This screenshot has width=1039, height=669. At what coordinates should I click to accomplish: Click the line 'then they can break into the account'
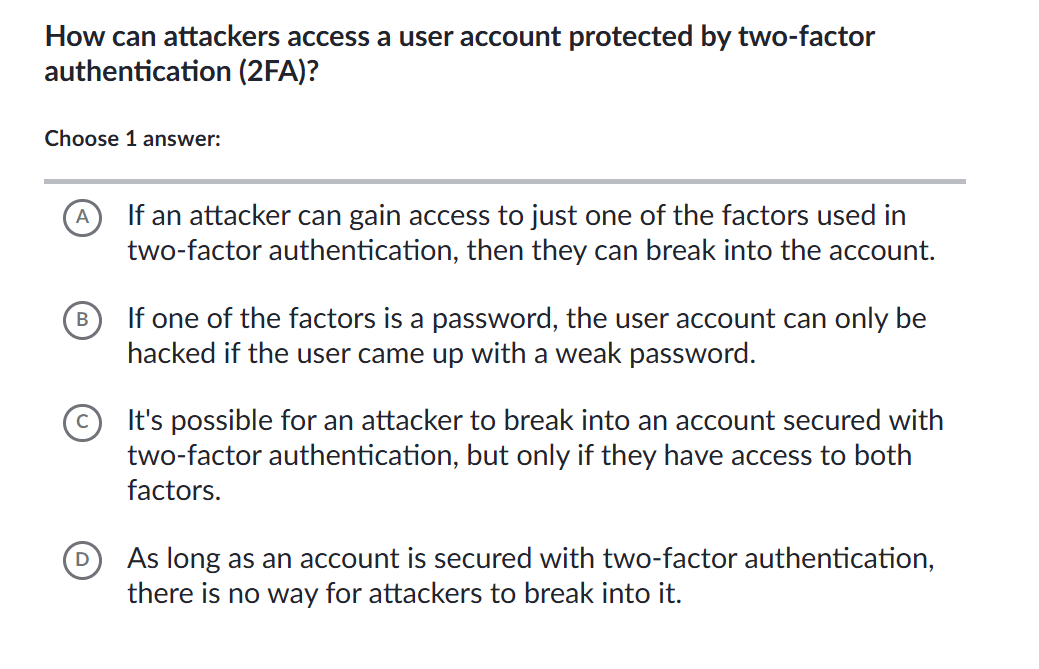pyautogui.click(x=531, y=250)
